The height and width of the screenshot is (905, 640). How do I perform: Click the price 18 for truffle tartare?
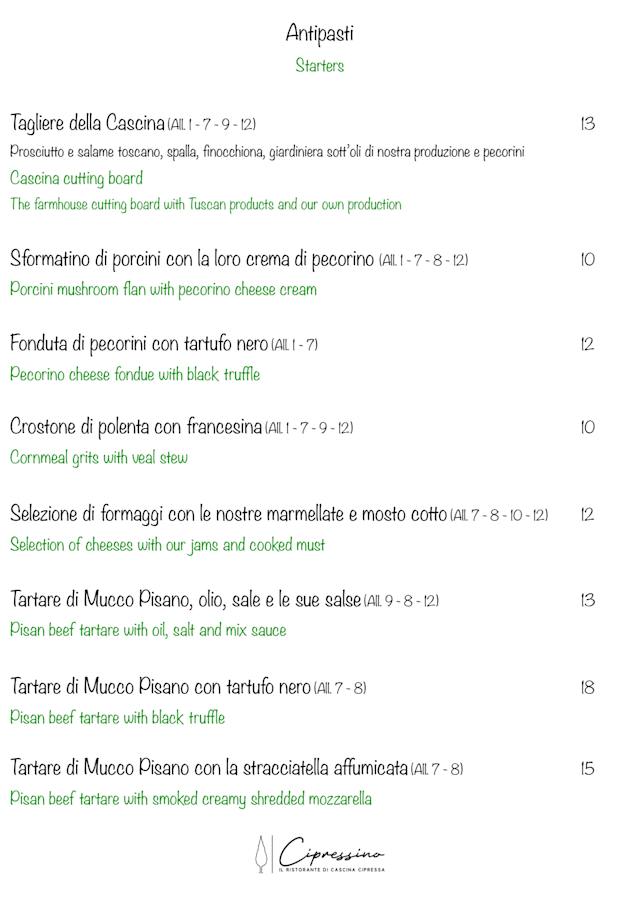pos(587,687)
